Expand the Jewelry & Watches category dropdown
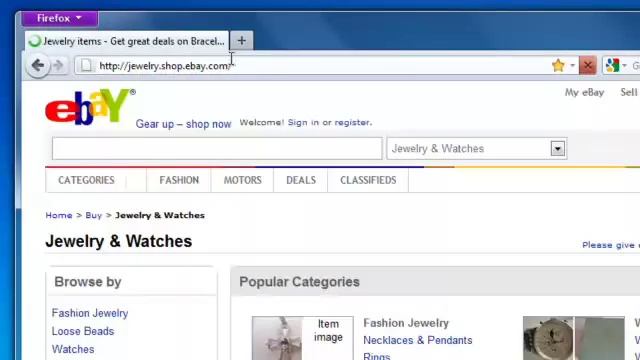The width and height of the screenshot is (640, 360). (x=558, y=149)
